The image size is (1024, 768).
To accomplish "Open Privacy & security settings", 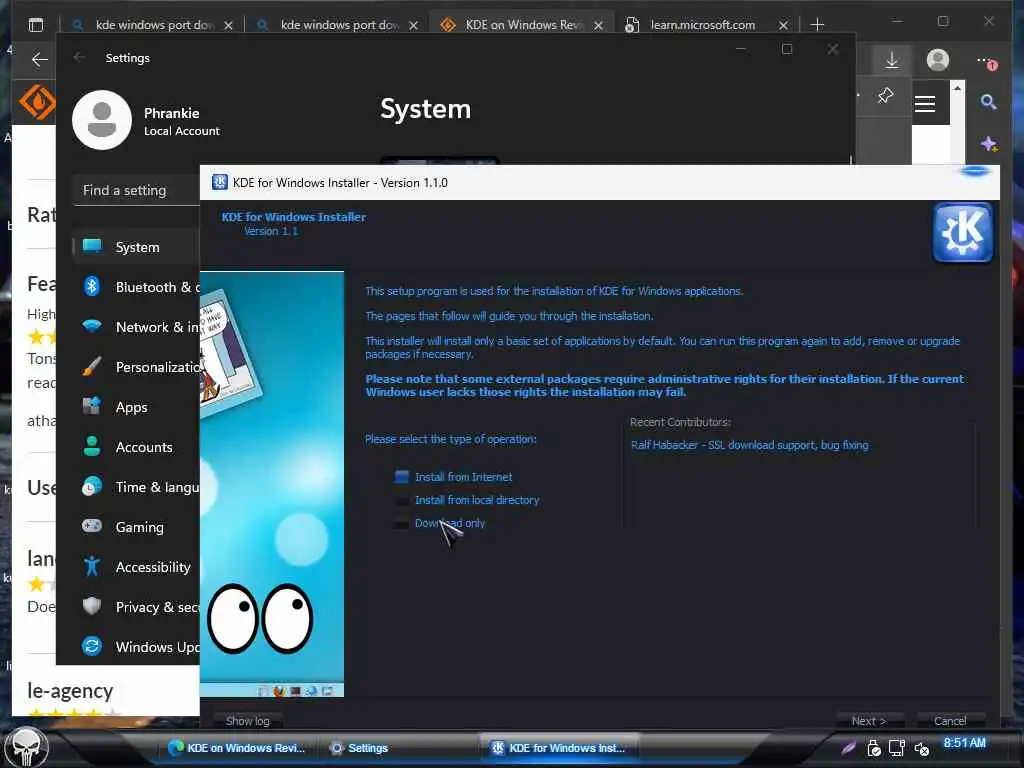I will (x=136, y=607).
